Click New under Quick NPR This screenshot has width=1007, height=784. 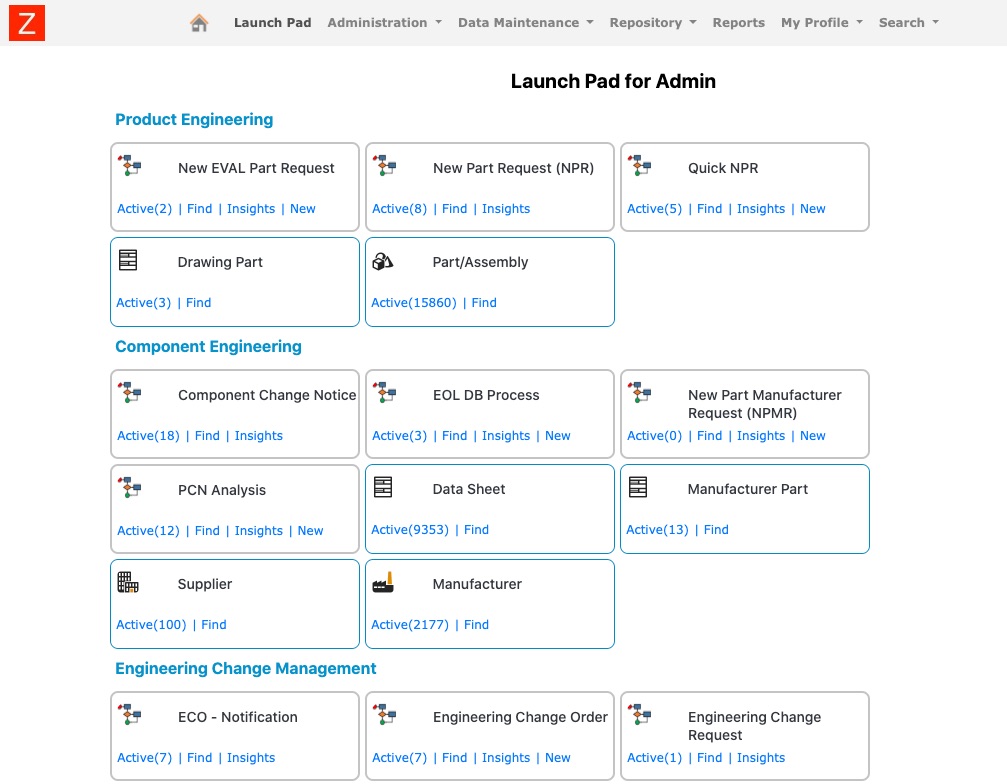pos(812,209)
